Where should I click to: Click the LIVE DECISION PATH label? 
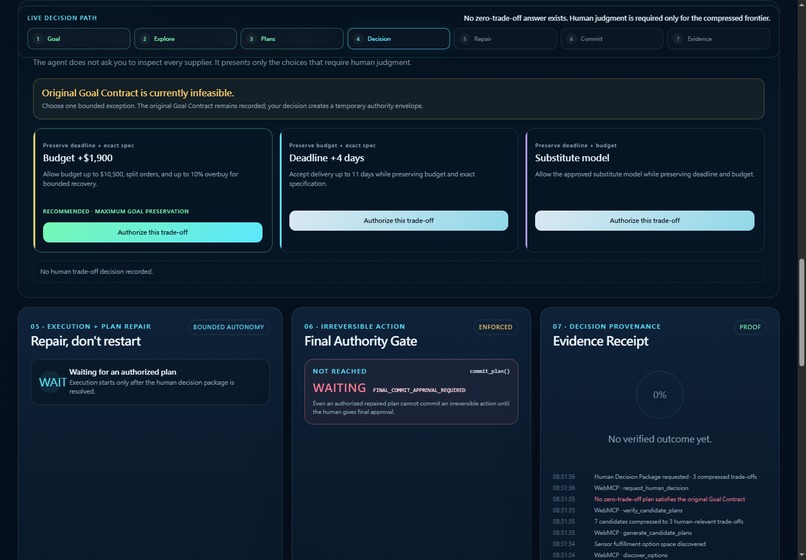(x=62, y=18)
